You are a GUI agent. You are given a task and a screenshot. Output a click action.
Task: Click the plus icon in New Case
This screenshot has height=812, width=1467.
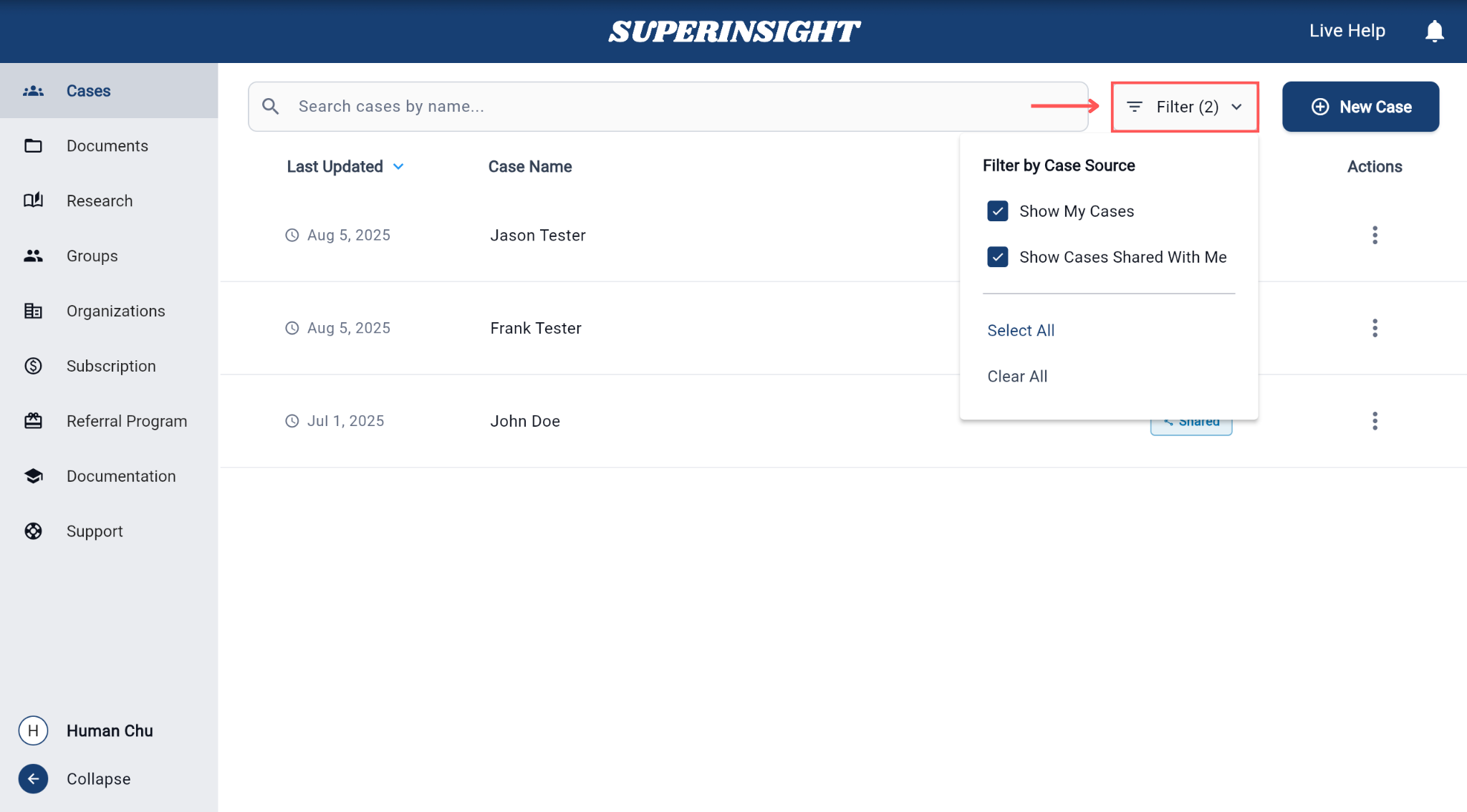(1320, 107)
